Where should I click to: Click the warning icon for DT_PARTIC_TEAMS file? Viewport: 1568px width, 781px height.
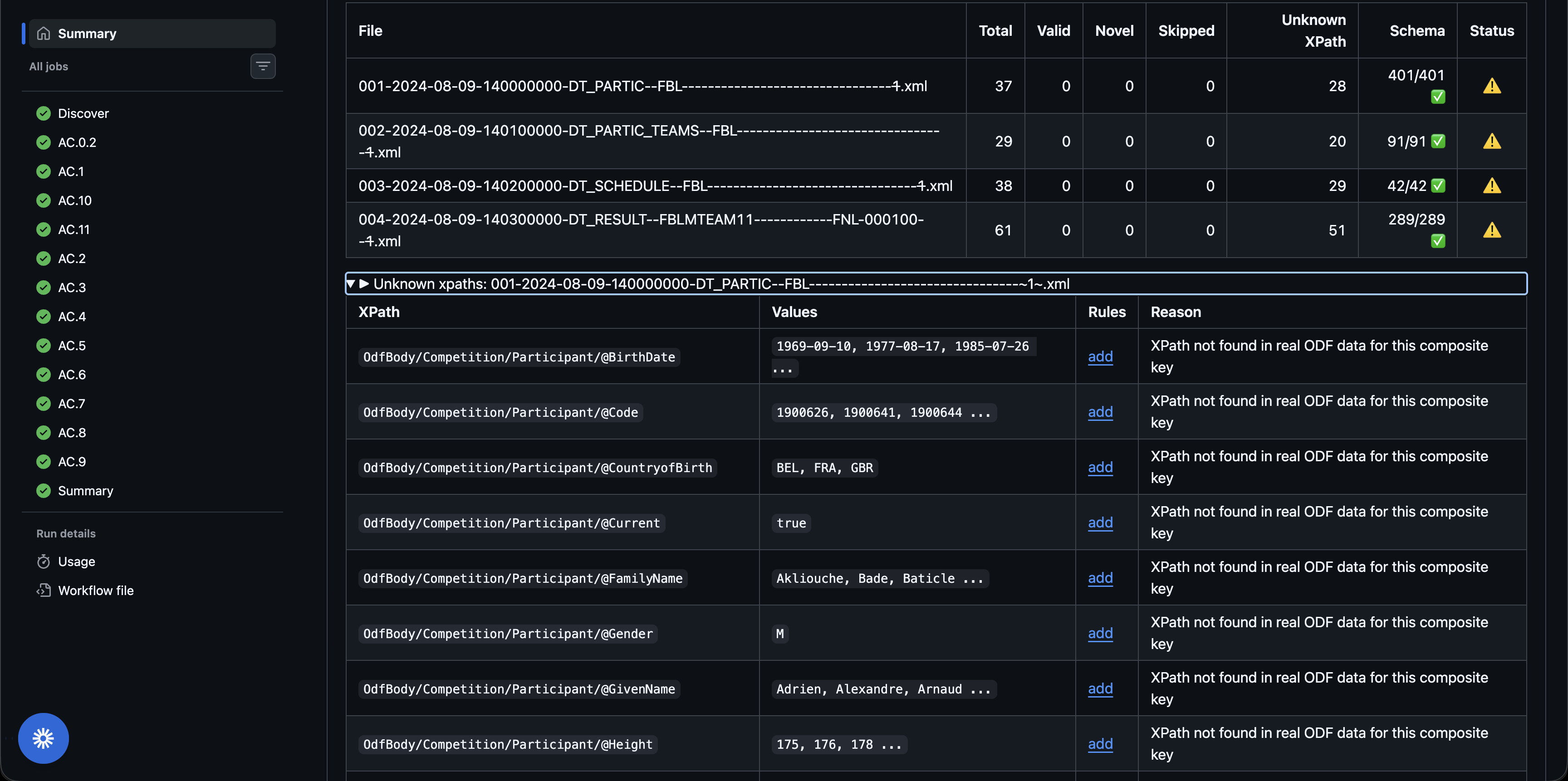(x=1492, y=141)
